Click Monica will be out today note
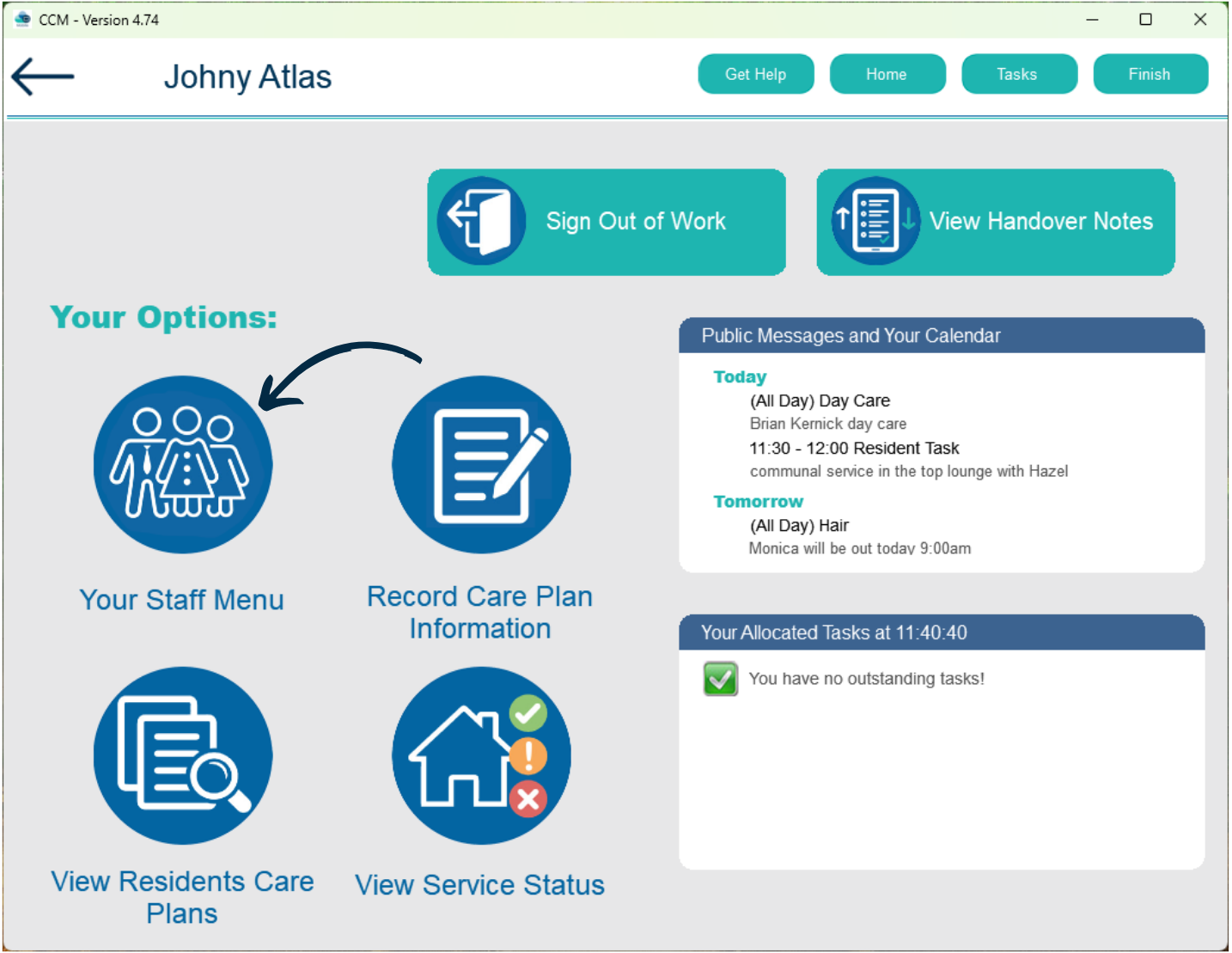The height and width of the screenshot is (953, 1232). pyautogui.click(x=860, y=548)
